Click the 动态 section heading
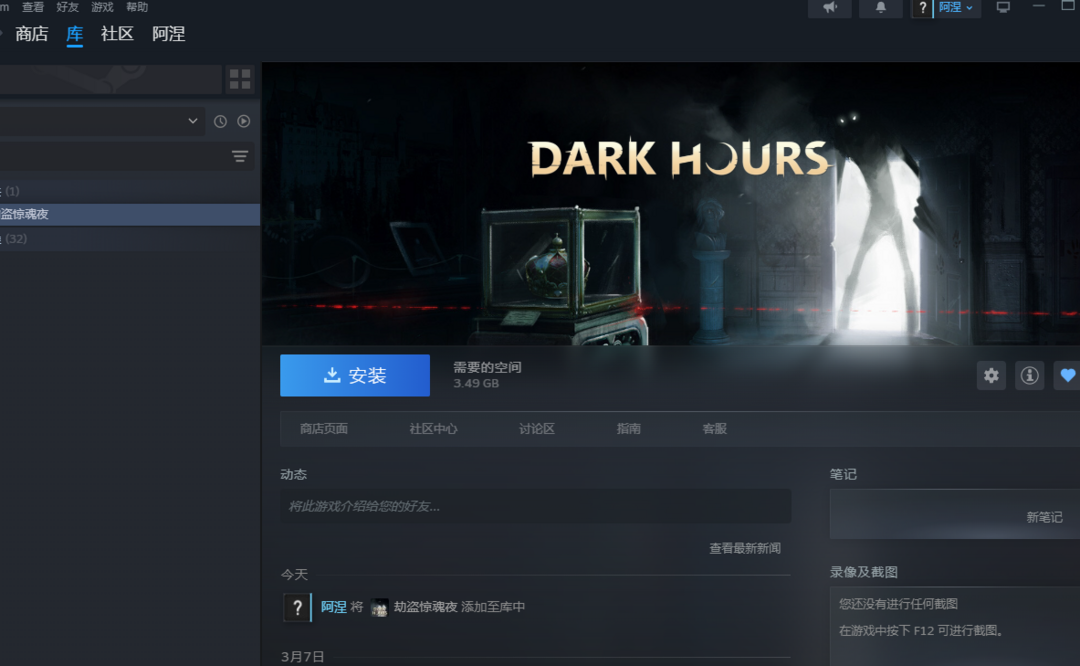This screenshot has height=666, width=1080. tap(293, 474)
